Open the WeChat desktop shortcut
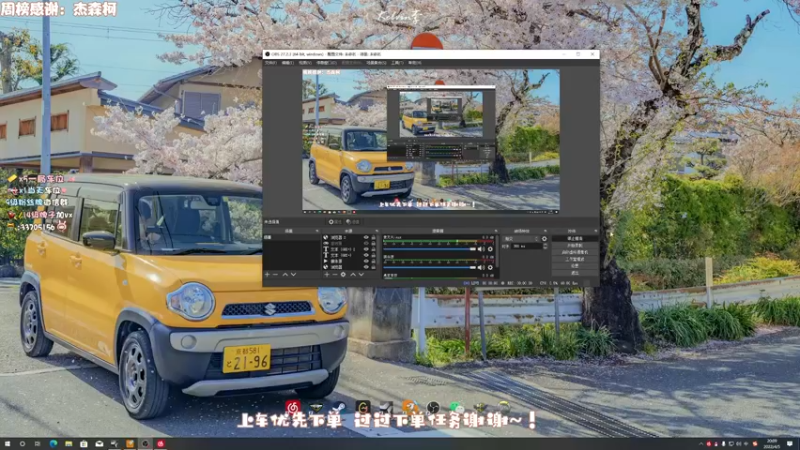The image size is (800, 450). pos(456,407)
